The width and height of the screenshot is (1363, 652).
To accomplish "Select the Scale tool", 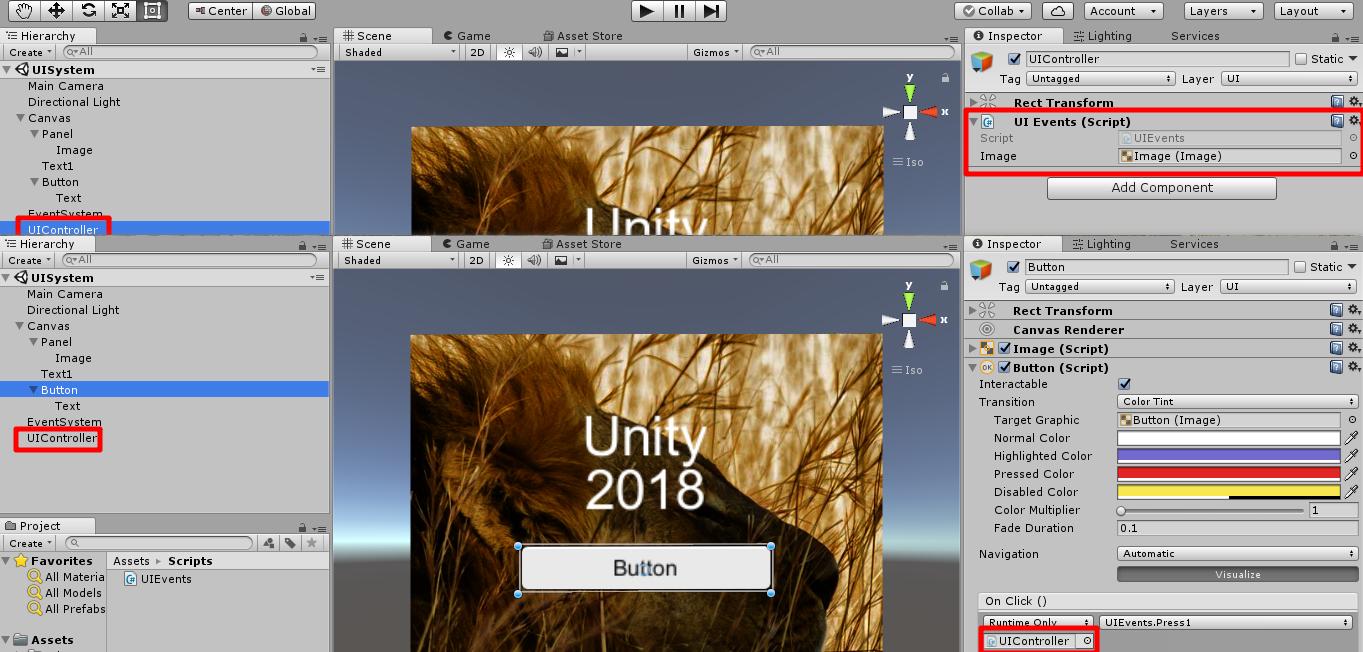I will [x=120, y=11].
